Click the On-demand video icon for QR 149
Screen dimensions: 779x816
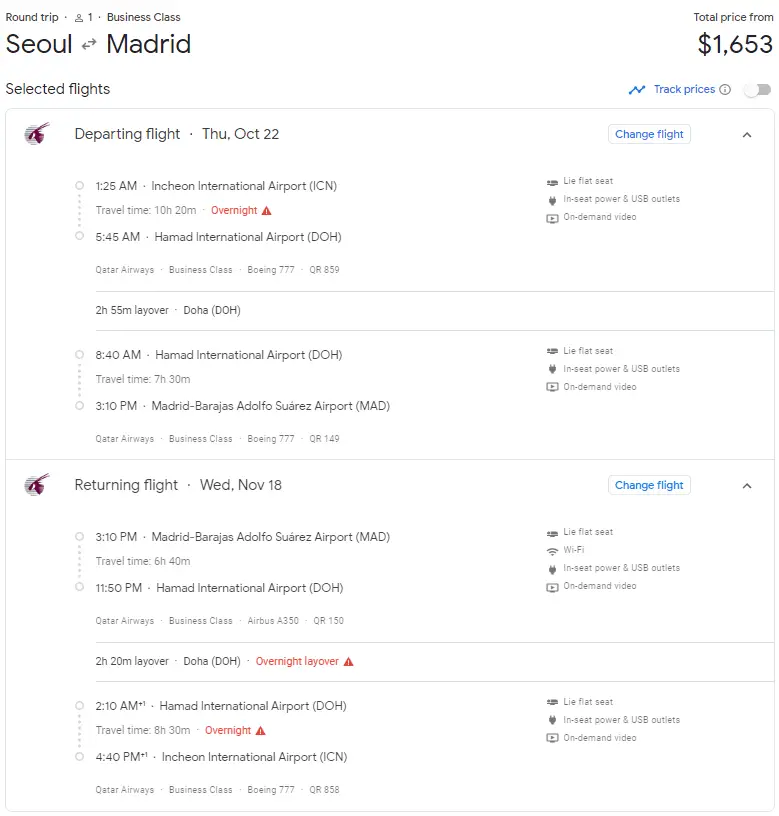click(x=552, y=387)
